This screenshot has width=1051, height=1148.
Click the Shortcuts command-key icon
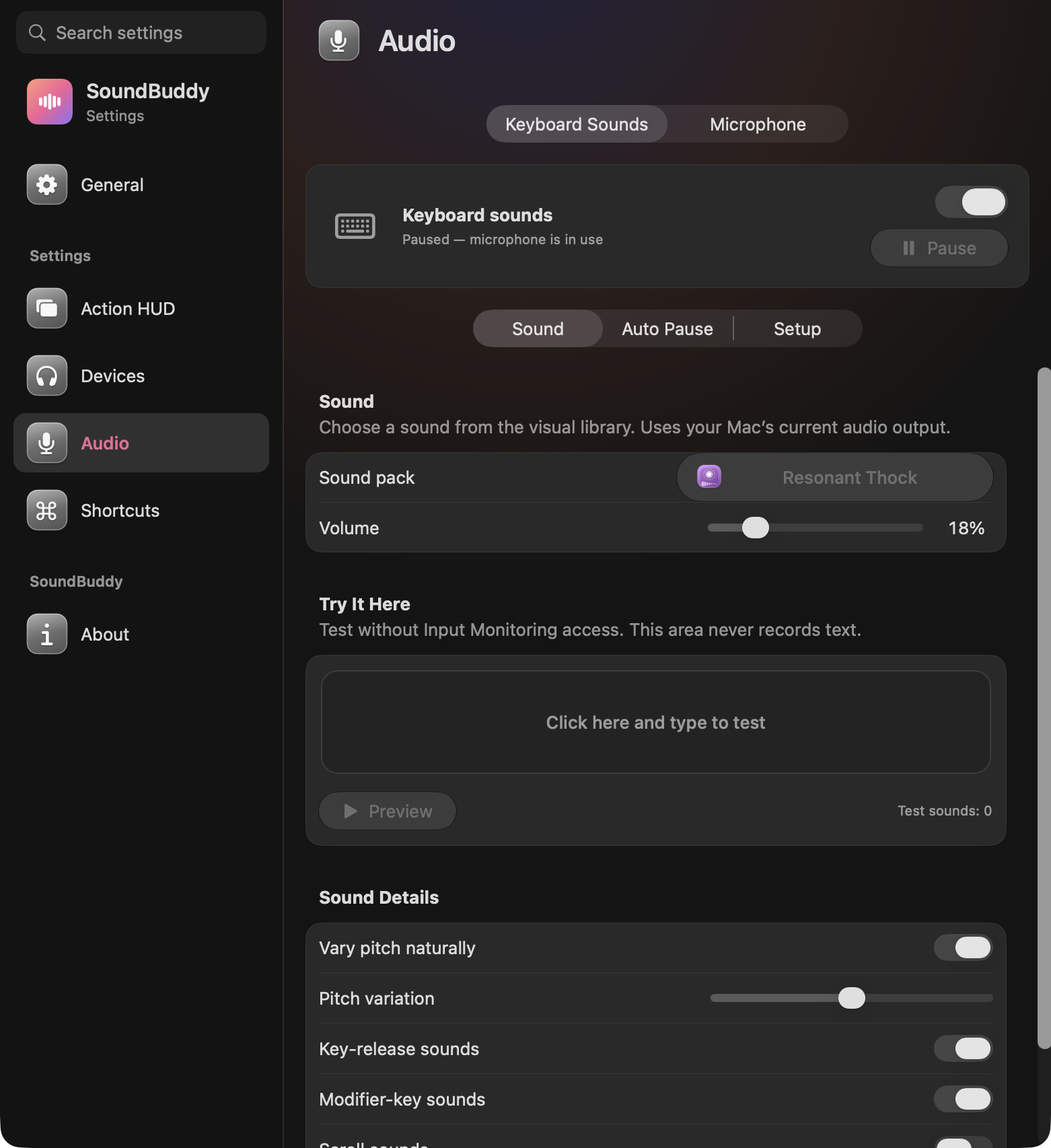(x=47, y=510)
